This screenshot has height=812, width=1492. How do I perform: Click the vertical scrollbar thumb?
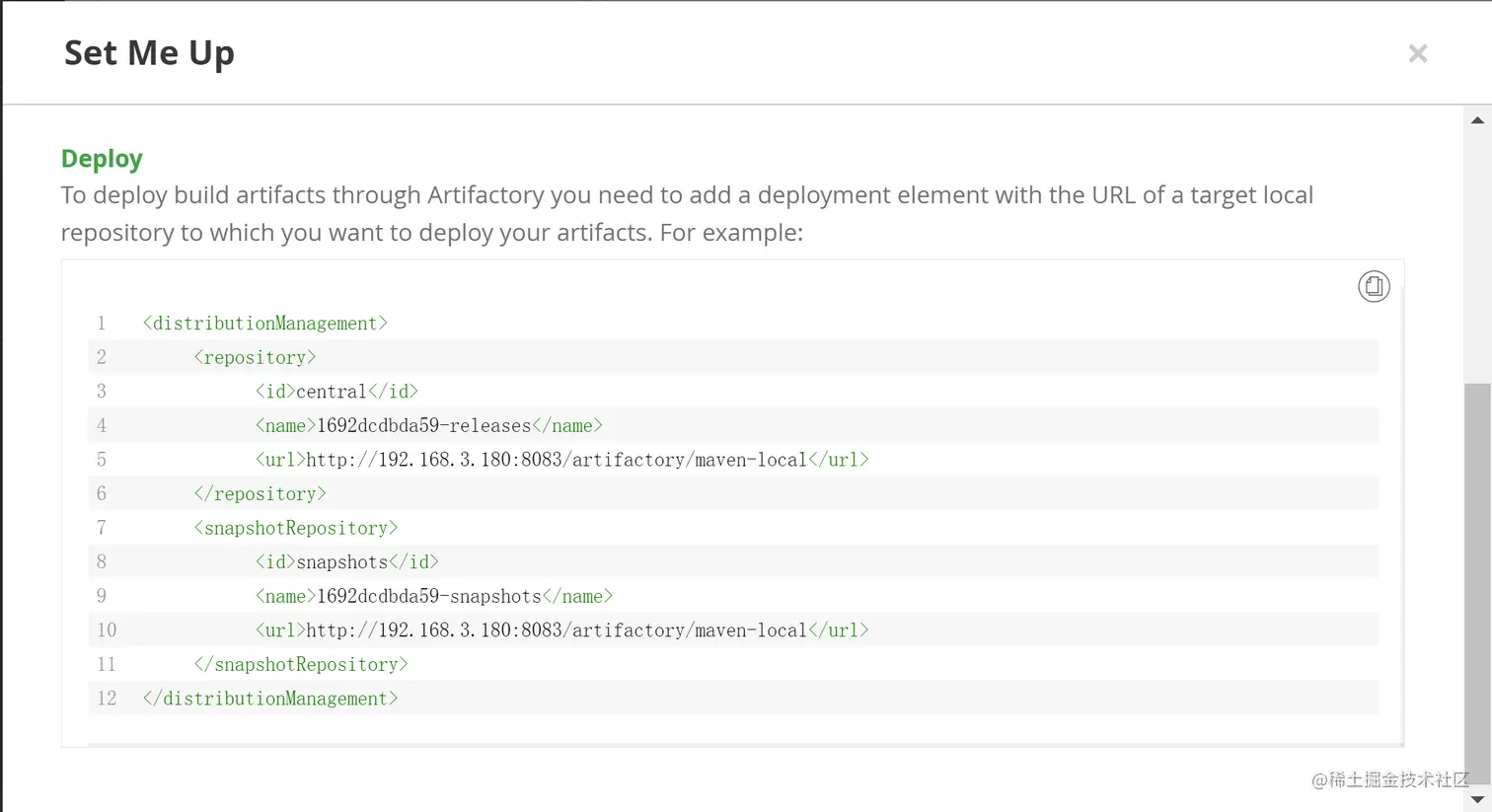[x=1477, y=582]
